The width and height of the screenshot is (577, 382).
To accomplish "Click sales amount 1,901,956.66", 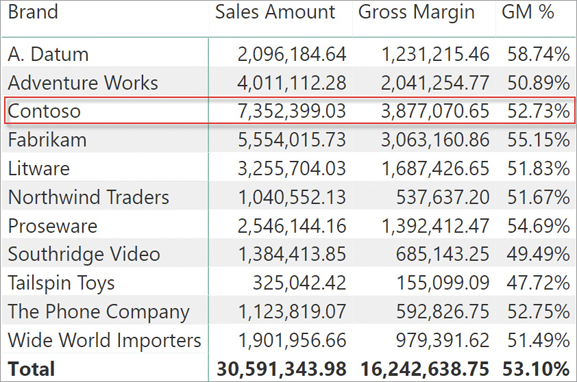I will [292, 340].
